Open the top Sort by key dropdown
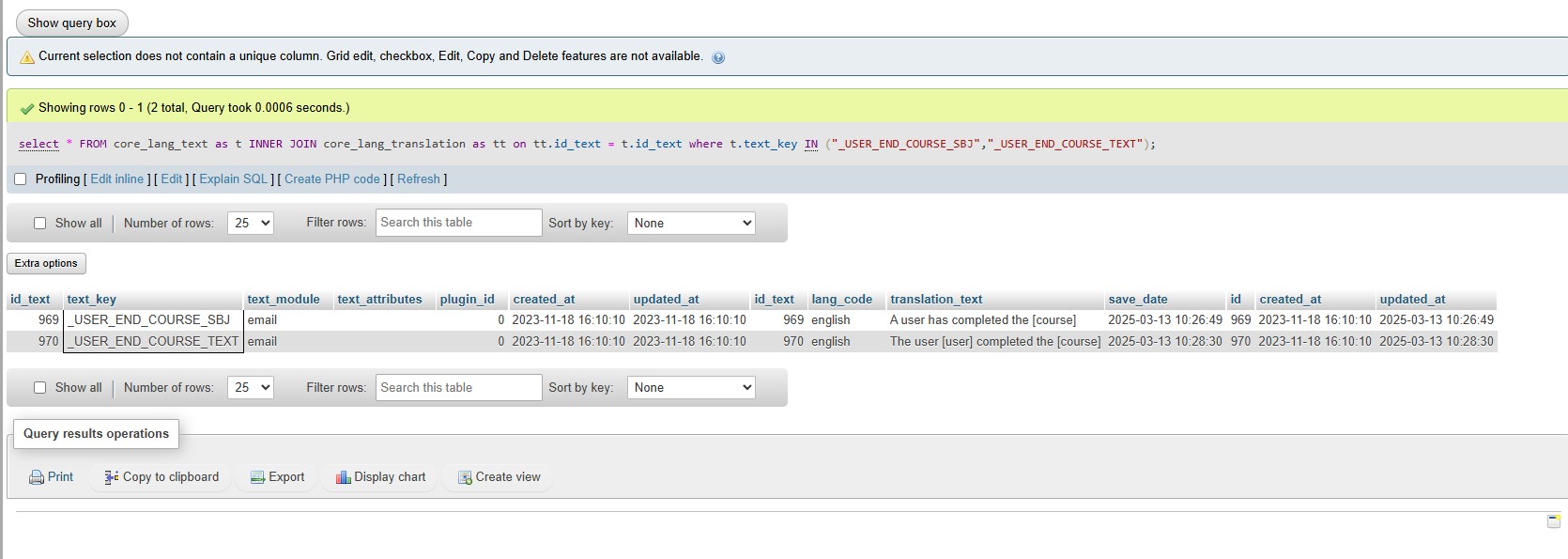The image size is (1568, 559). coord(691,224)
